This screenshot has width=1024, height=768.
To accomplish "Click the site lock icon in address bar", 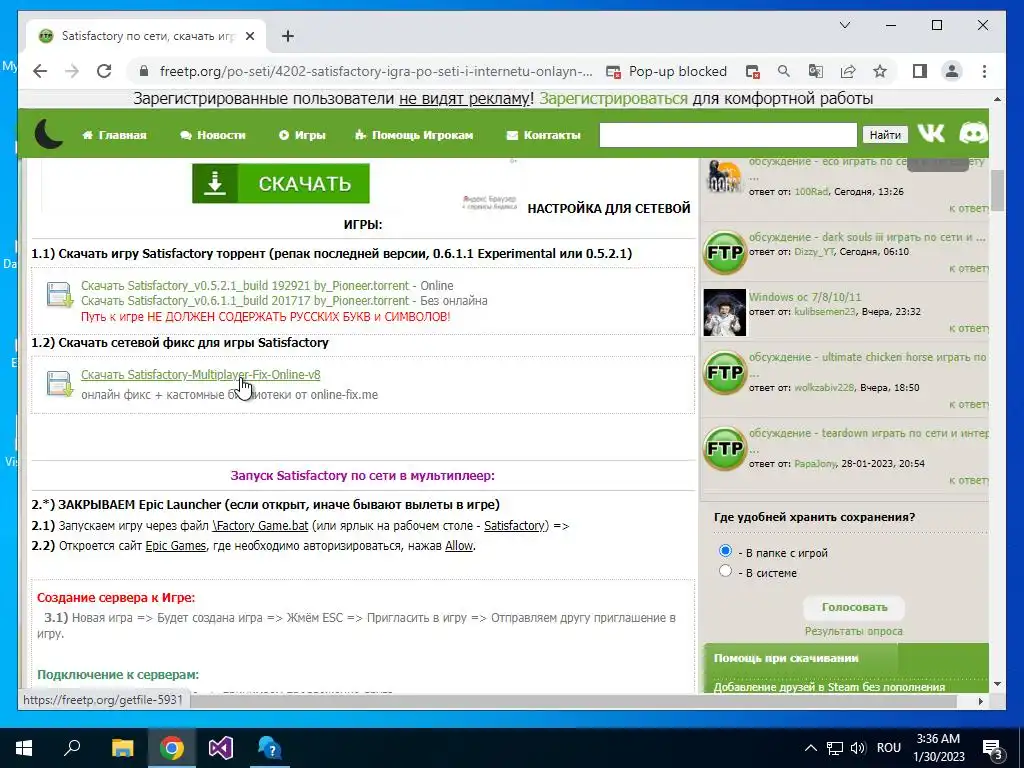I will click(144, 71).
